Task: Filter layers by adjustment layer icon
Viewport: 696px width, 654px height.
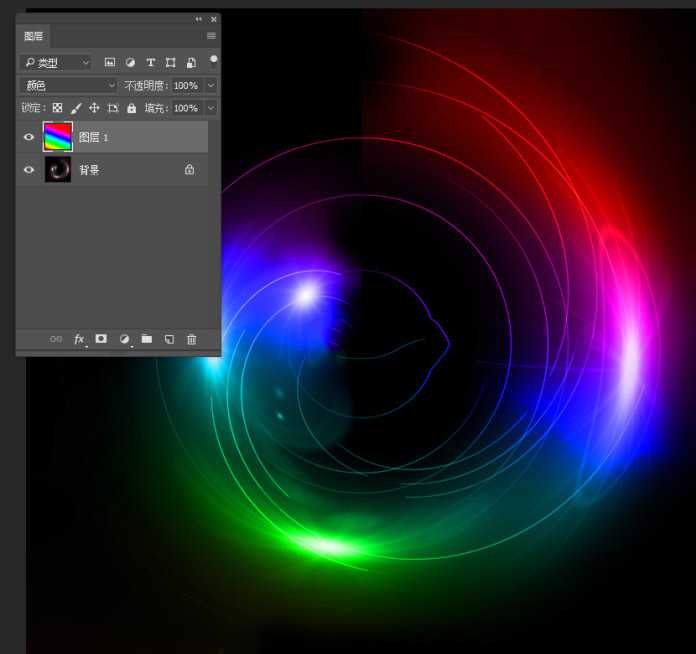Action: point(130,63)
